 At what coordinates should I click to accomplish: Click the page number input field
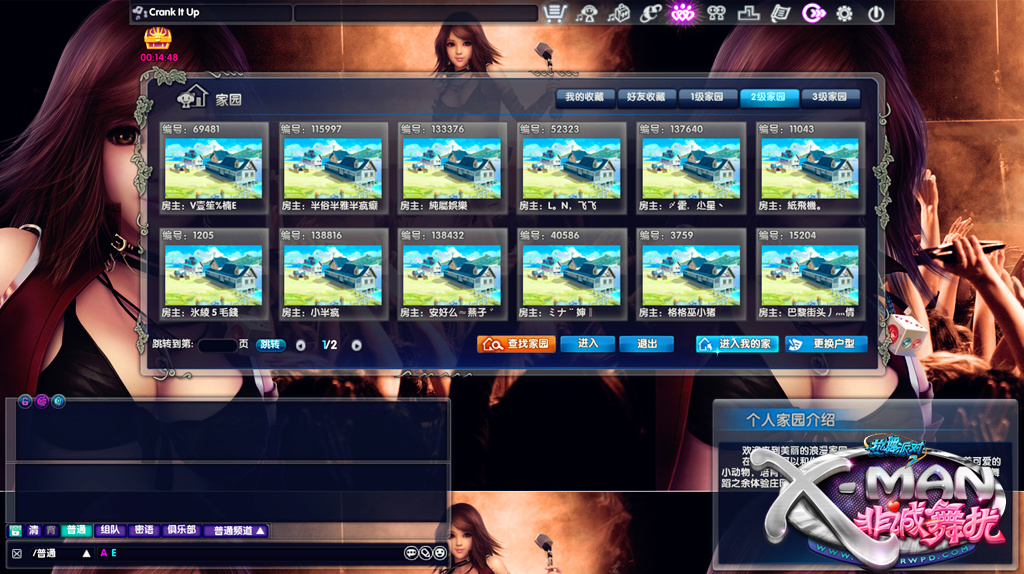pyautogui.click(x=217, y=345)
